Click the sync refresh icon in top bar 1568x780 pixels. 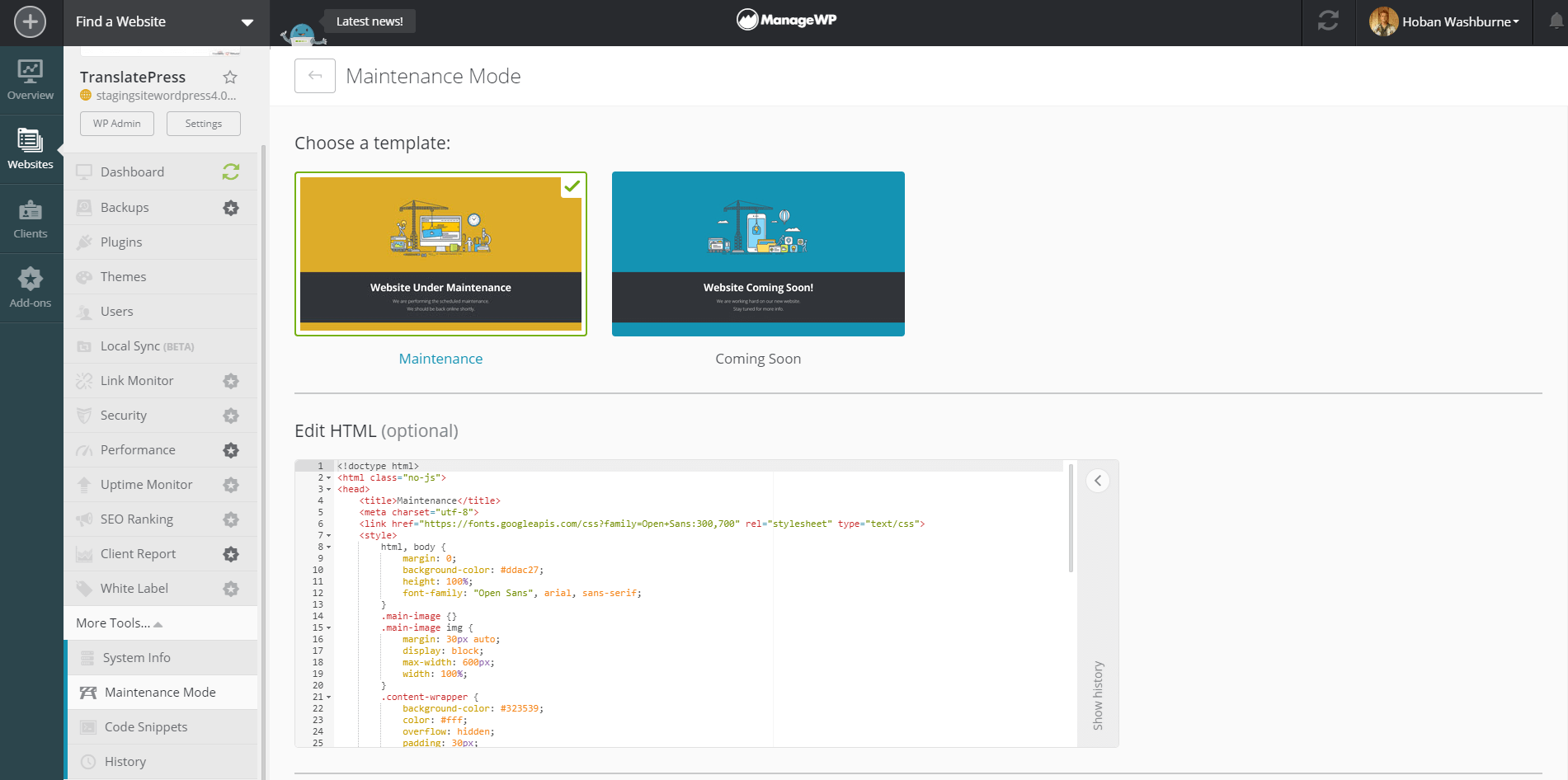tap(1328, 21)
